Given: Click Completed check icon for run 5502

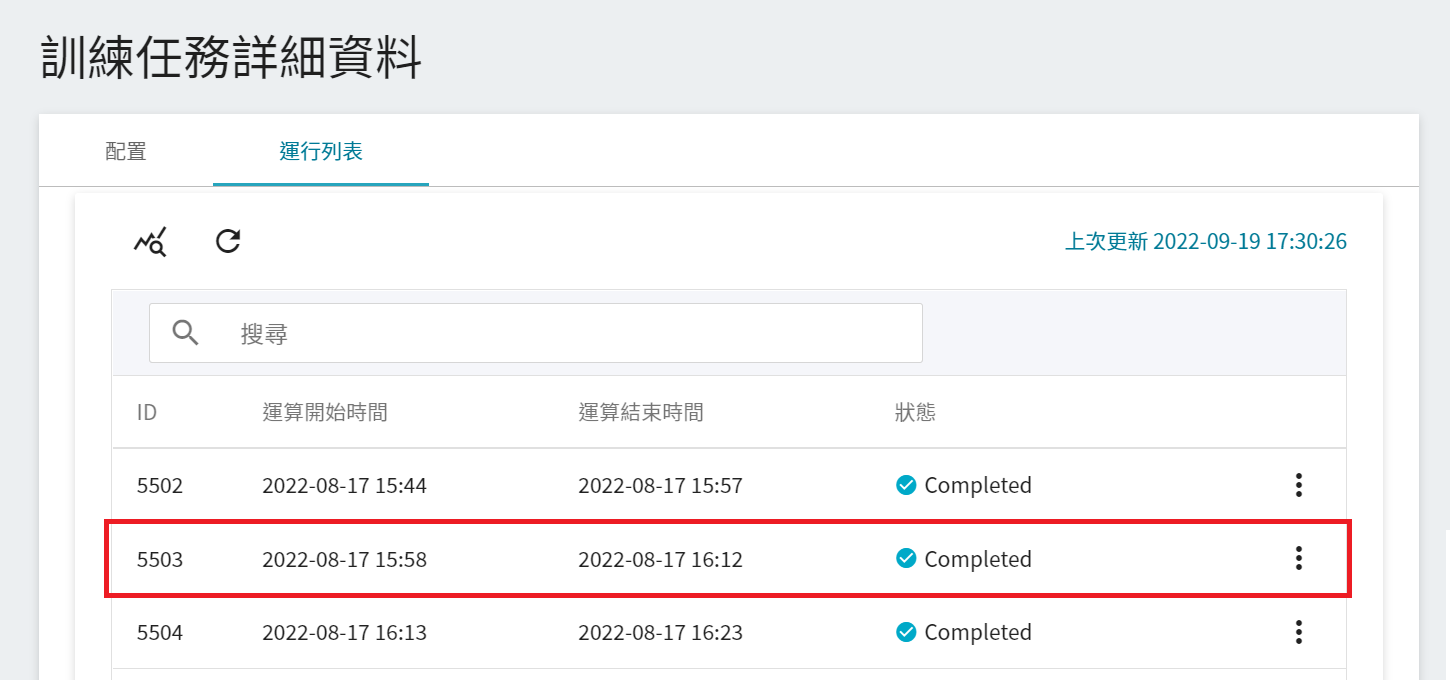Looking at the screenshot, I should tap(906, 486).
